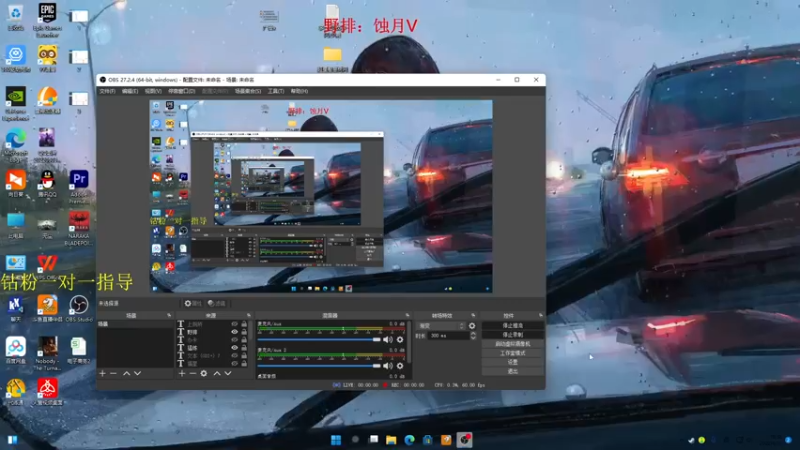The height and width of the screenshot is (450, 800).
Task: Open the 编辑(E) menu
Action: click(130, 91)
